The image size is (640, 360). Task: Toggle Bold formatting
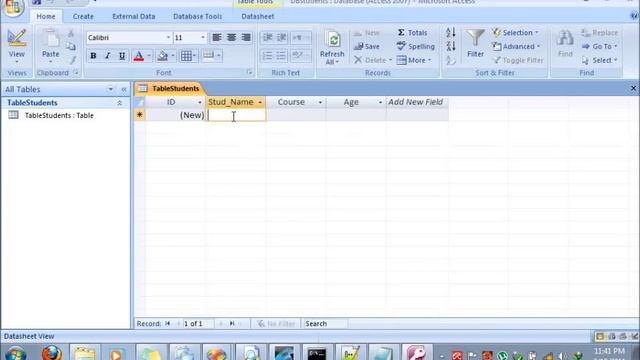point(93,56)
